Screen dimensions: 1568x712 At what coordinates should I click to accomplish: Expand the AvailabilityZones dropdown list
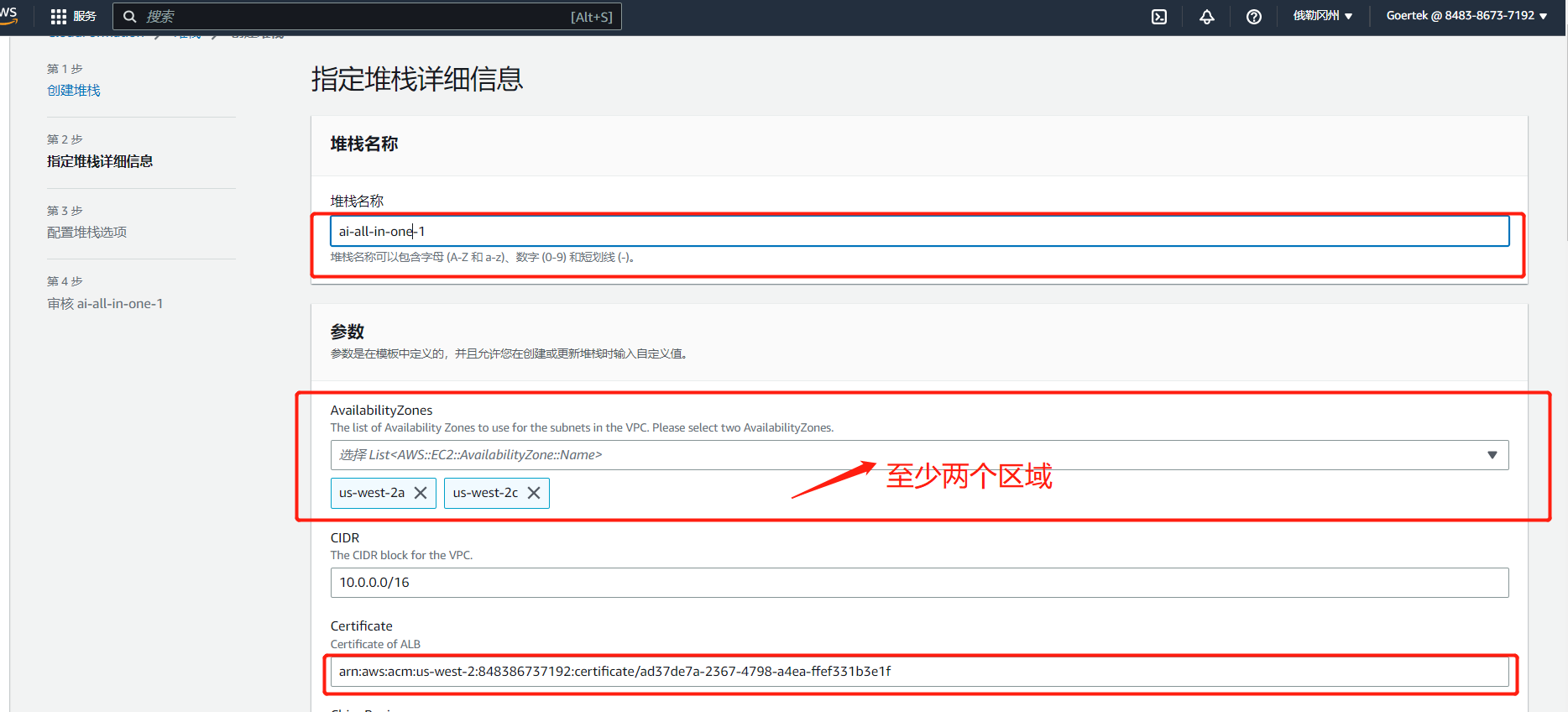1492,455
